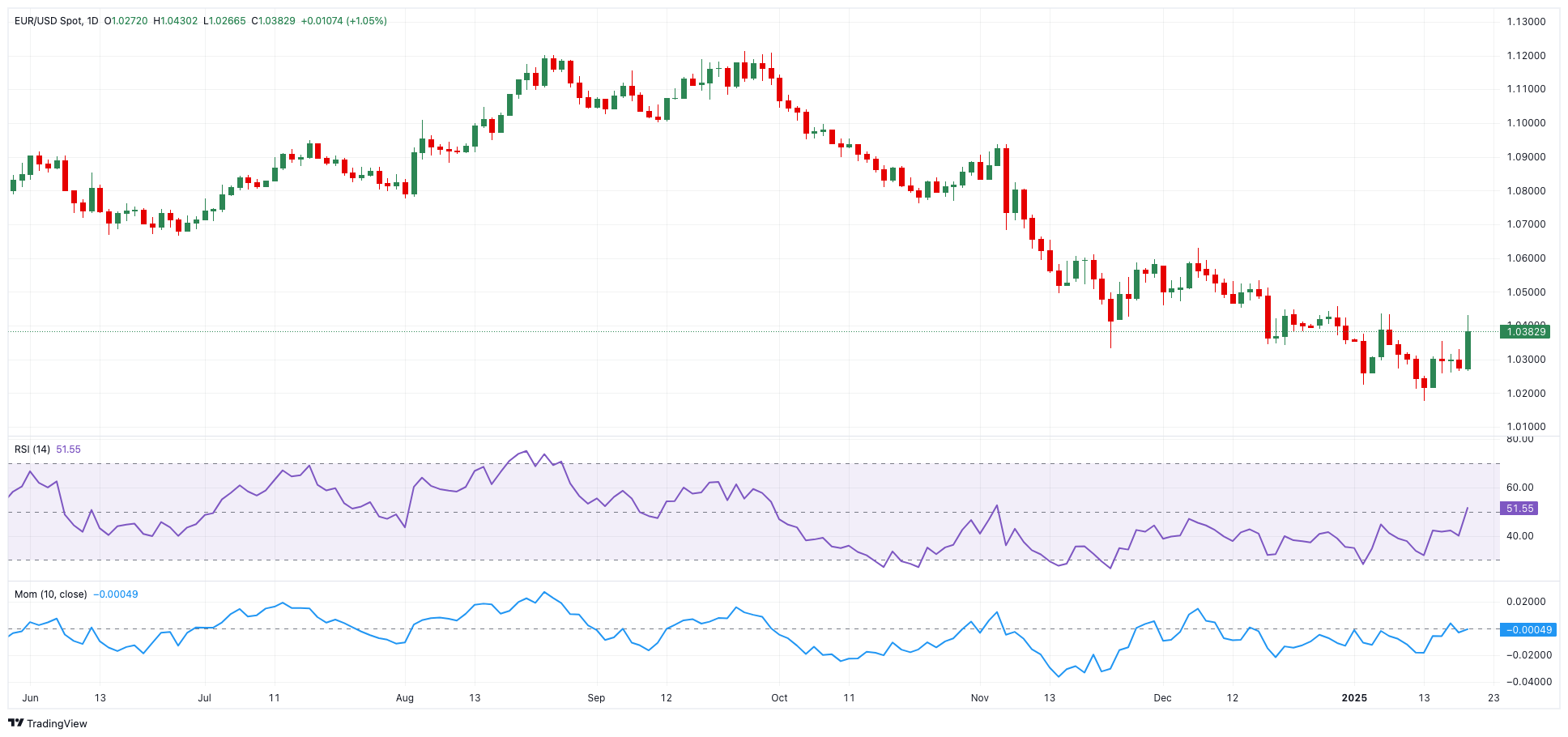Screen dimensions: 1568x737
Task: Click the TradingView logo icon
Action: (x=15, y=723)
